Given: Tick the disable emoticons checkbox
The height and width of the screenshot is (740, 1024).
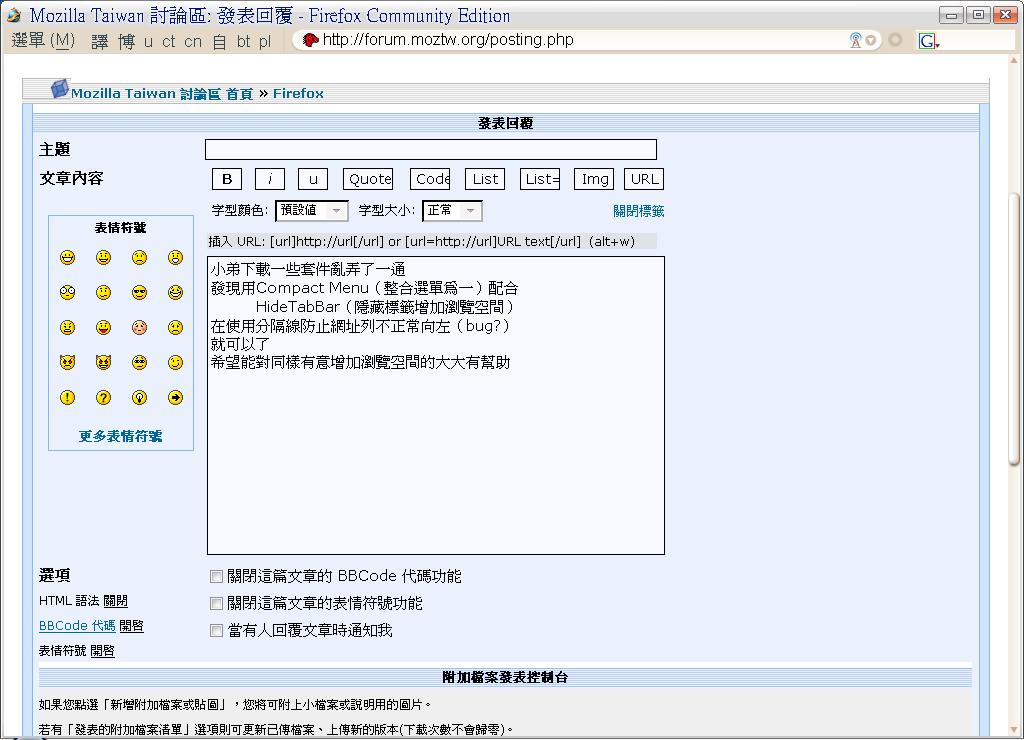Looking at the screenshot, I should pos(216,603).
